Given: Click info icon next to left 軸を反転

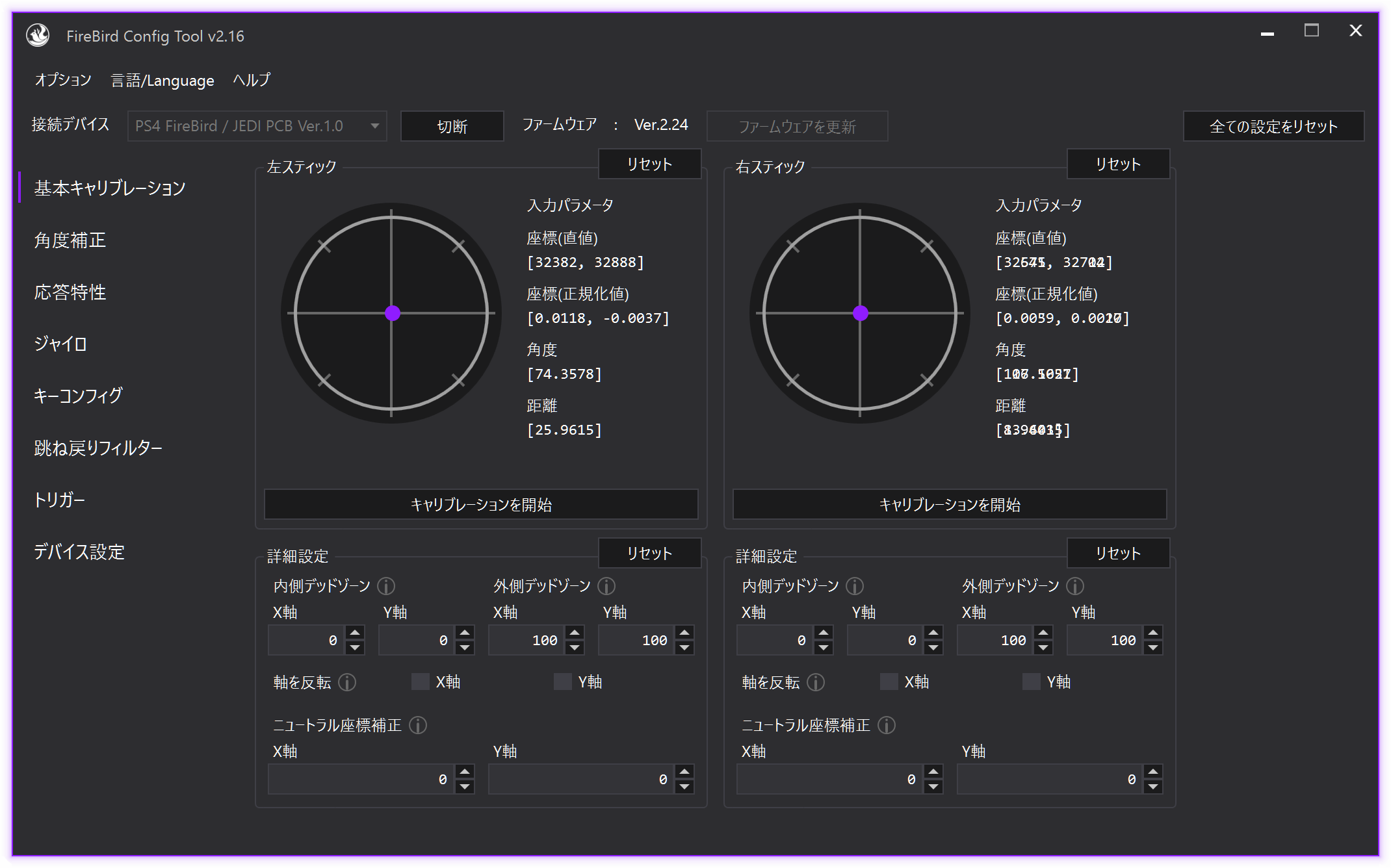Looking at the screenshot, I should click(x=347, y=682).
